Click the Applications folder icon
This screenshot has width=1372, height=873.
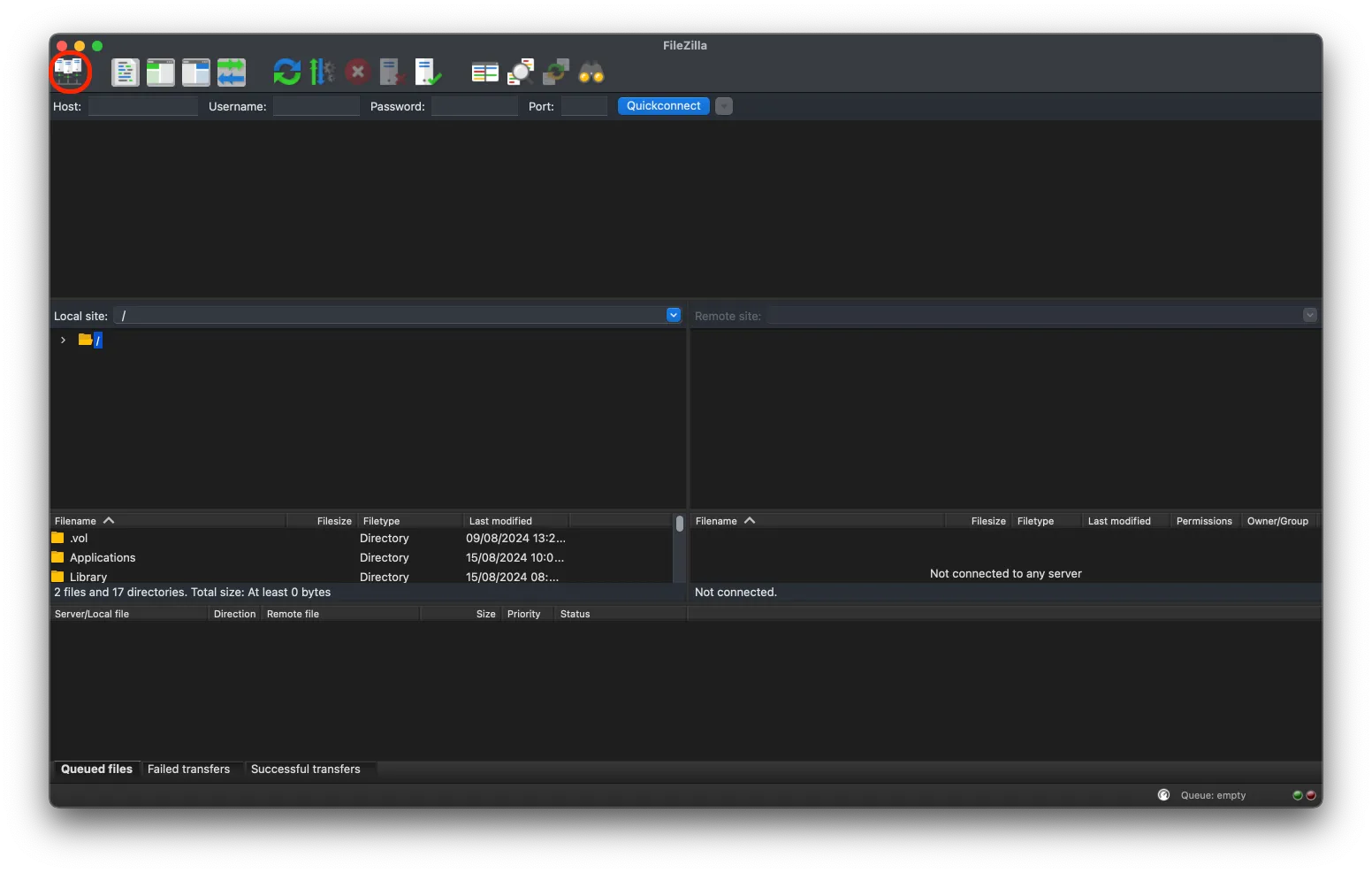pos(58,557)
